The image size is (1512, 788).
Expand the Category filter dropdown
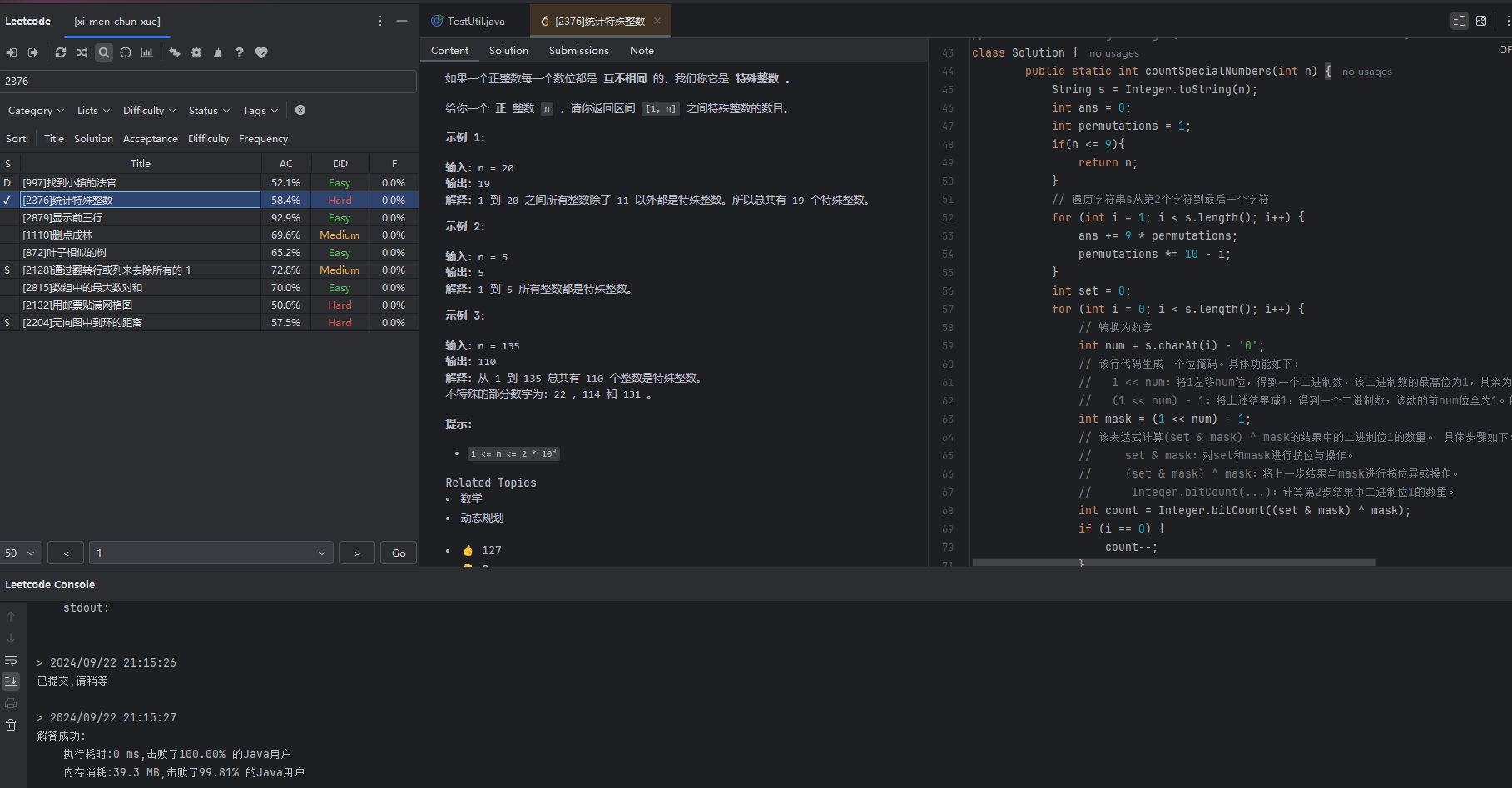click(36, 110)
